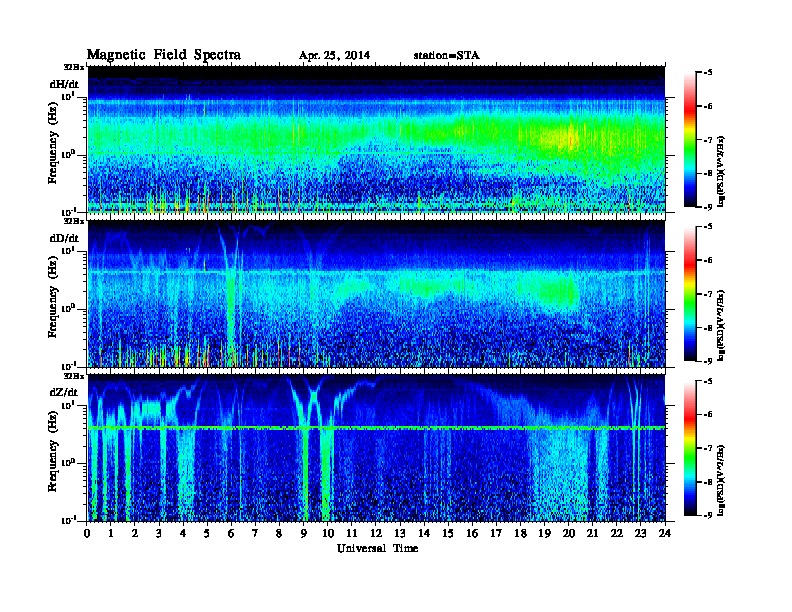Click the "-8" value on dD/dt color bar
This screenshot has width=792, height=612.
tap(708, 327)
